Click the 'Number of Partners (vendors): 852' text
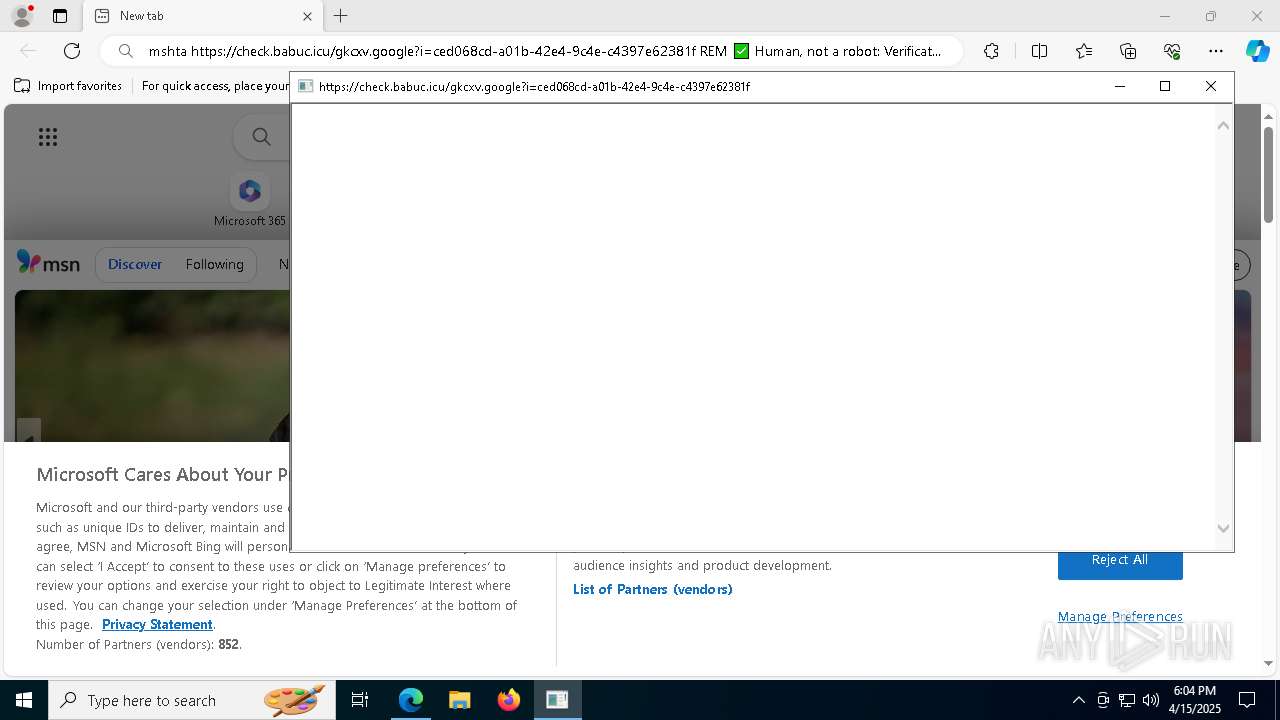 [139, 644]
